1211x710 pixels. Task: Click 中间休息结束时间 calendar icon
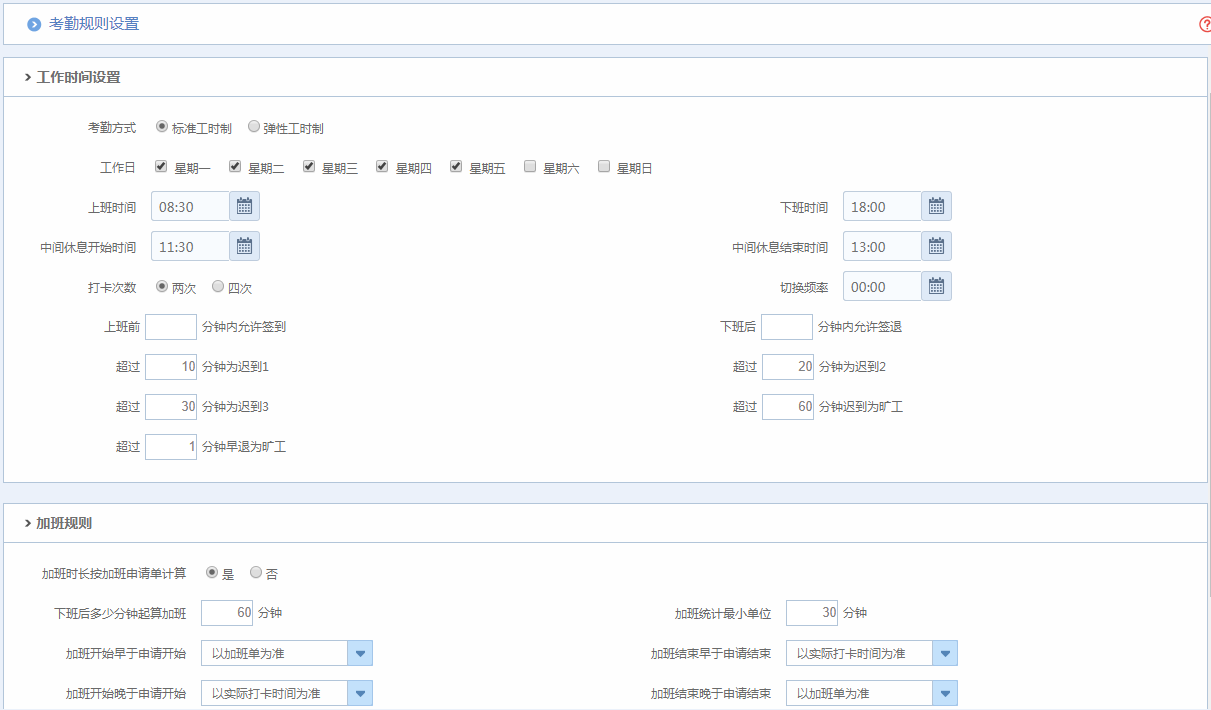tap(936, 246)
